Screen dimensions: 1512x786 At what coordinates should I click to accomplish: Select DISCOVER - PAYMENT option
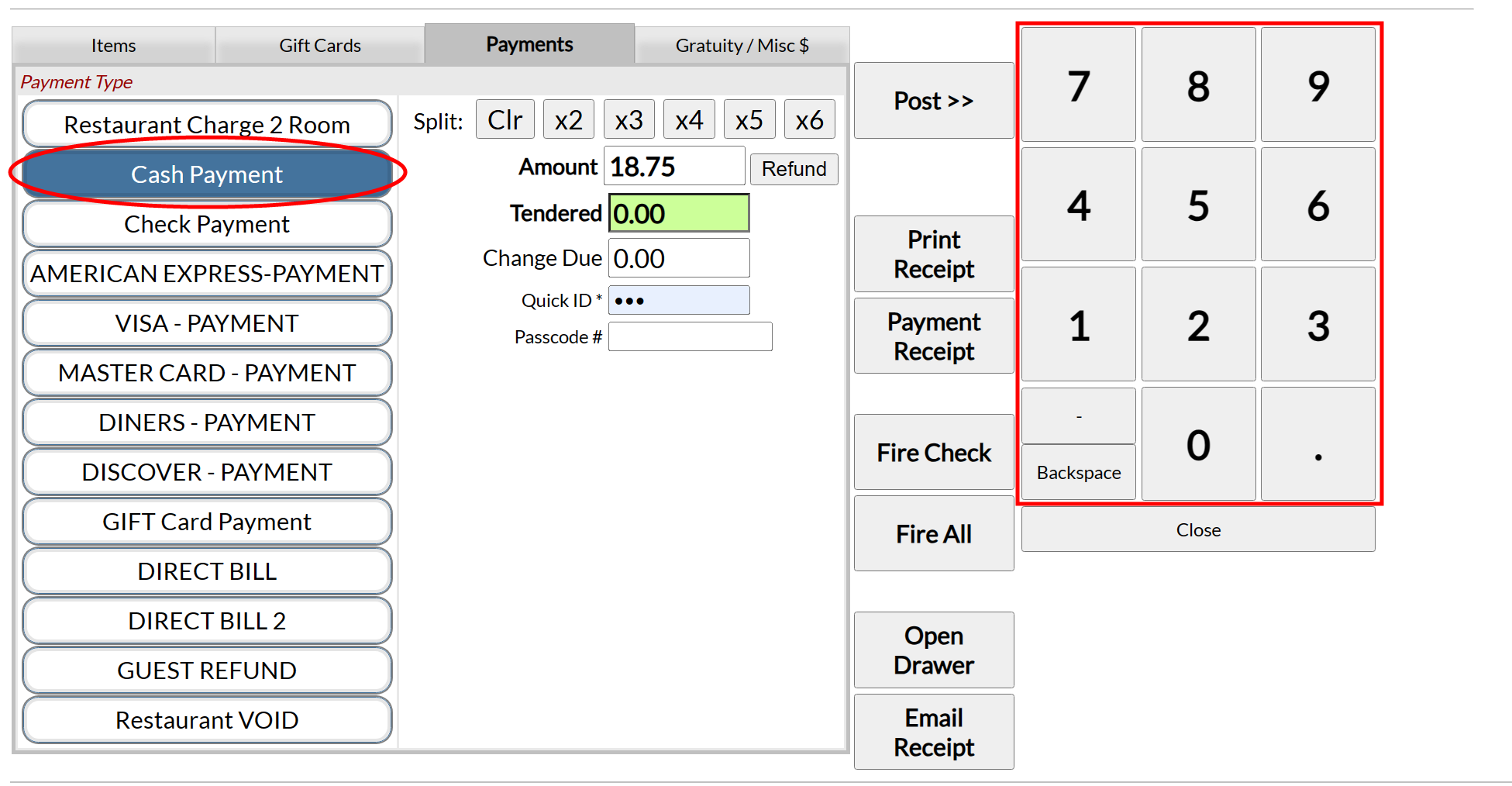[x=207, y=471]
